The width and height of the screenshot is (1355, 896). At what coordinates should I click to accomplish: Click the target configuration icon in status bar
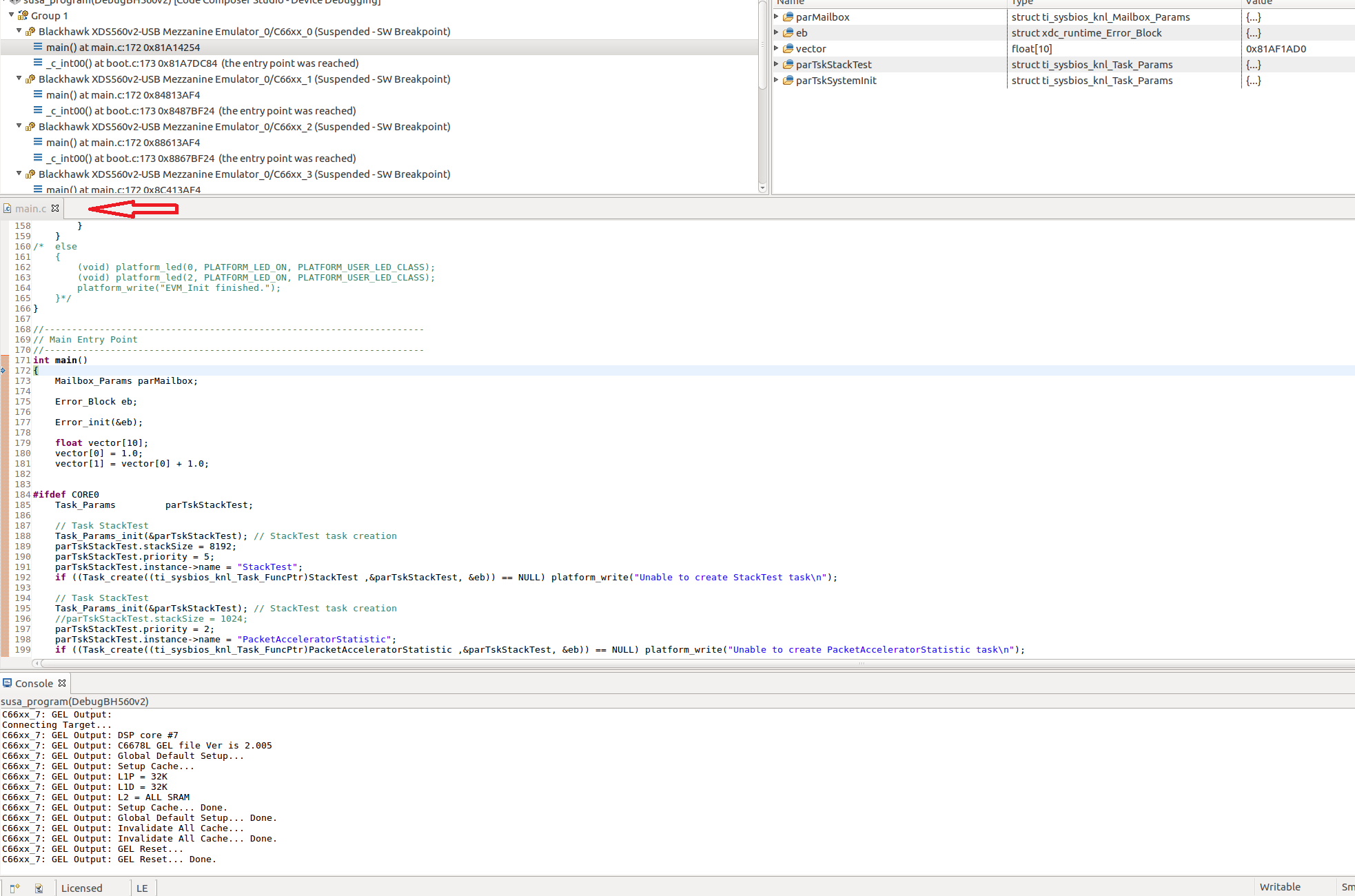(x=39, y=888)
